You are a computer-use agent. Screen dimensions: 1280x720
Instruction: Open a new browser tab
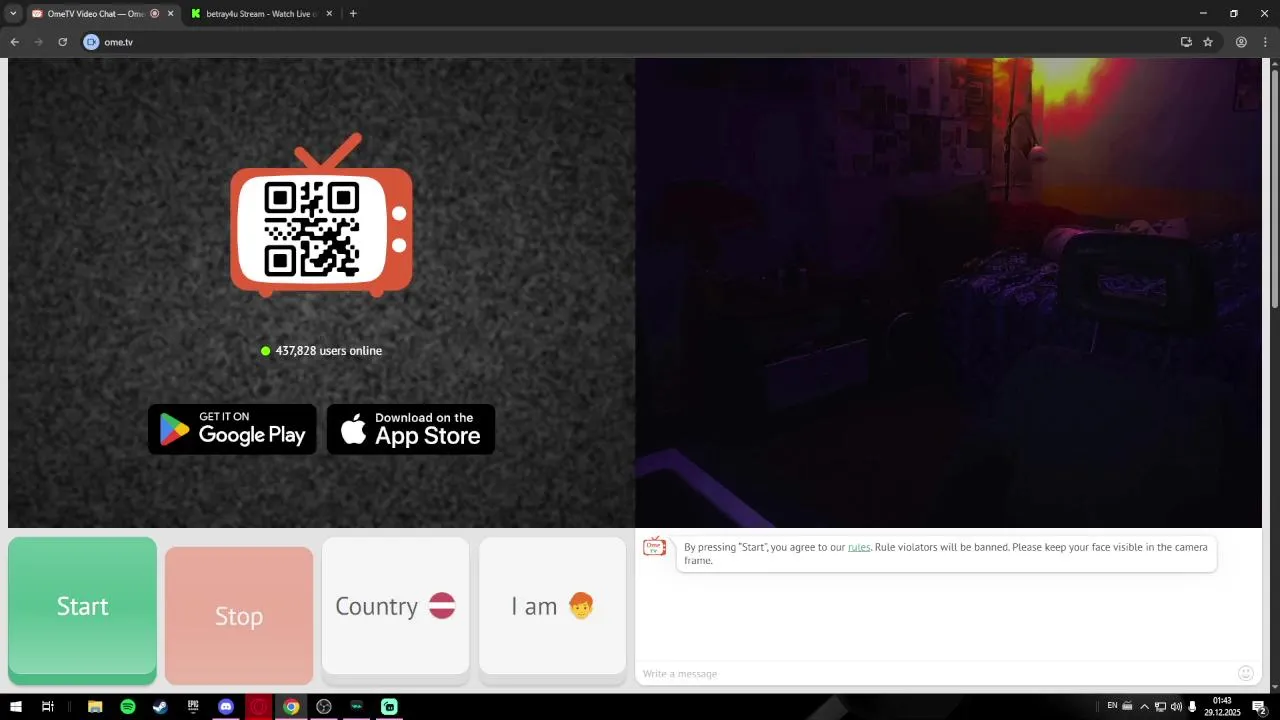point(353,14)
